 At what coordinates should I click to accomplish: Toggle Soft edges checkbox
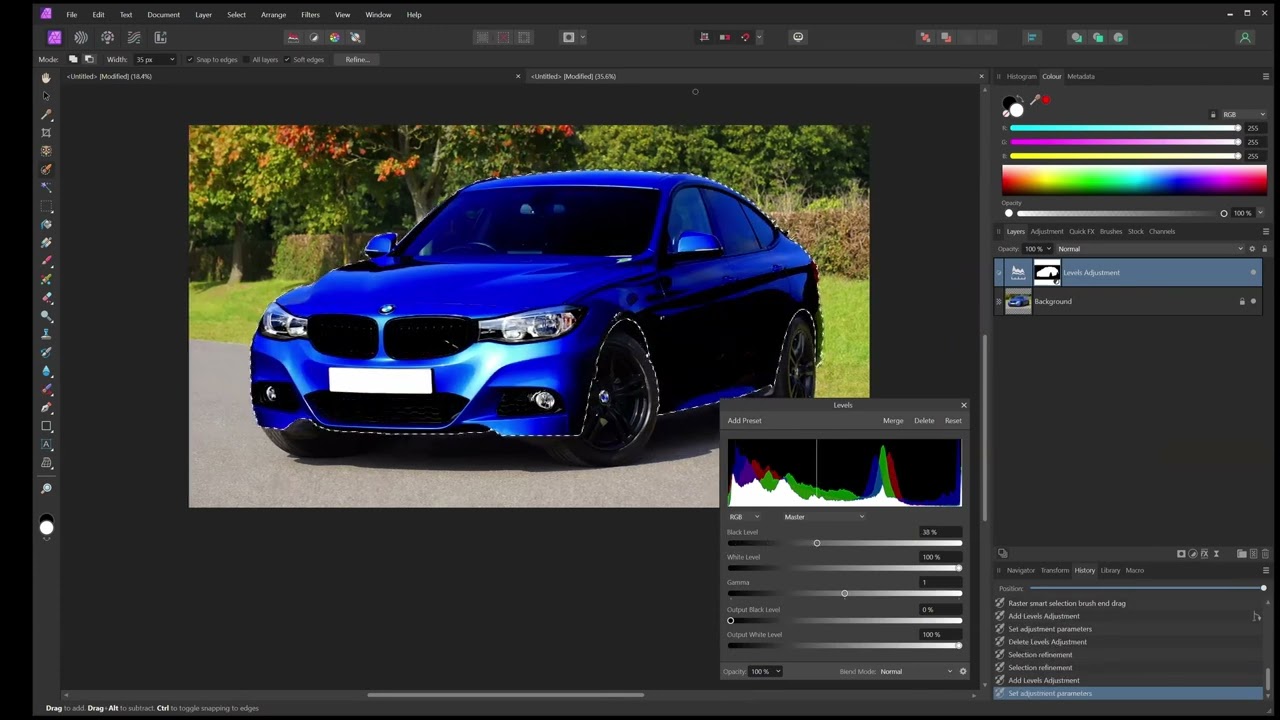click(x=287, y=59)
